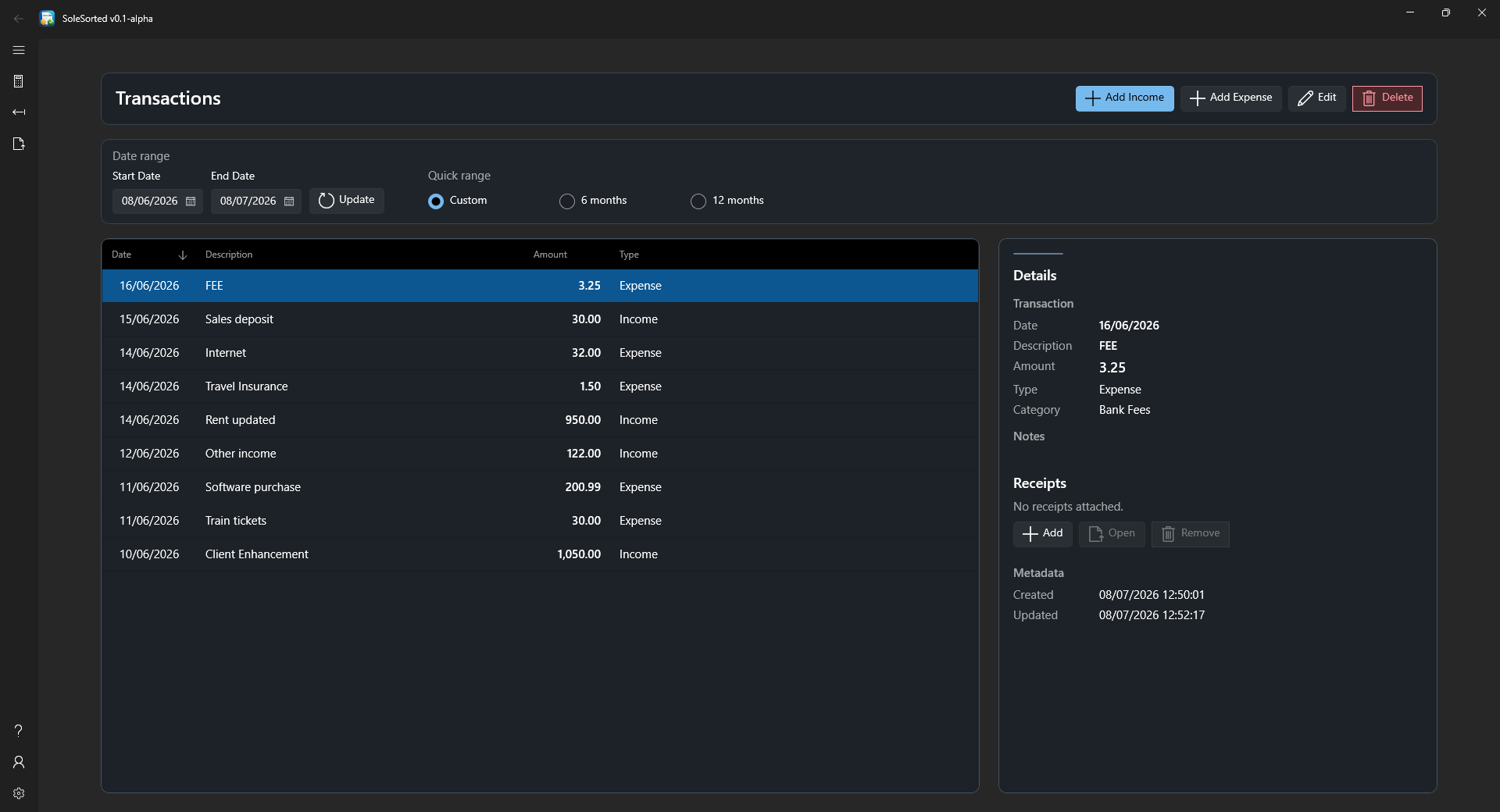
Task: Click the back arrow in the title bar
Action: tap(19, 19)
